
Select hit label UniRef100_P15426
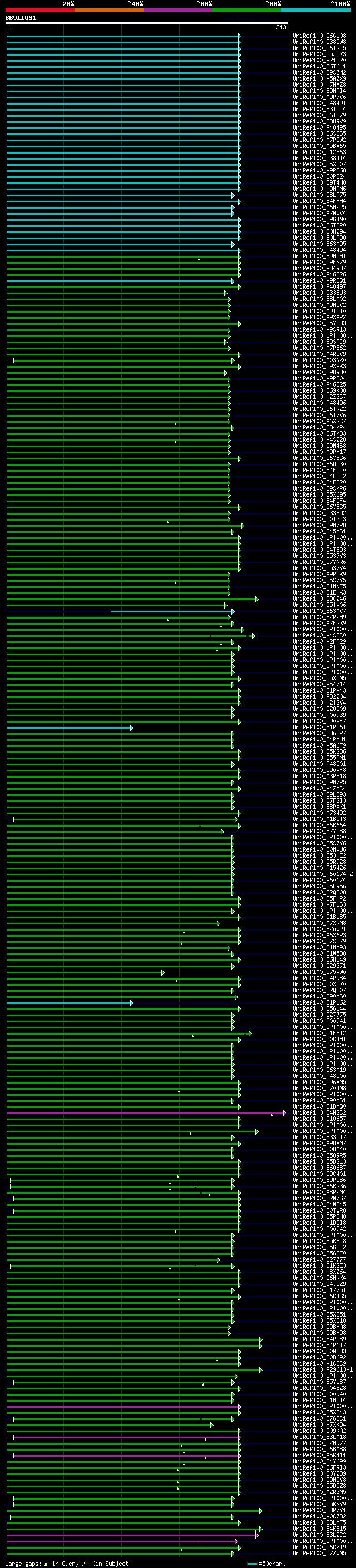(319, 868)
